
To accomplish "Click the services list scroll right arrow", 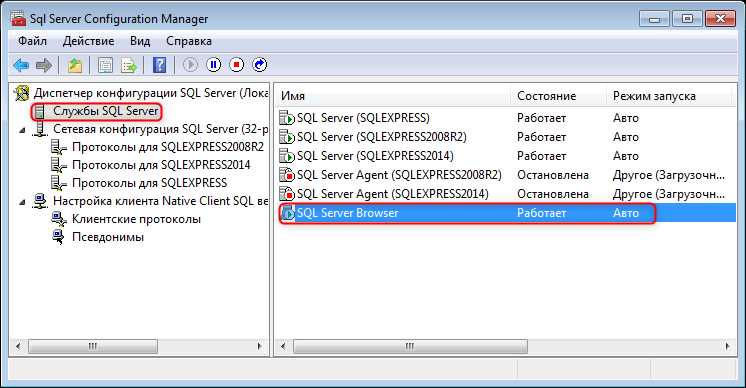I will [x=727, y=346].
